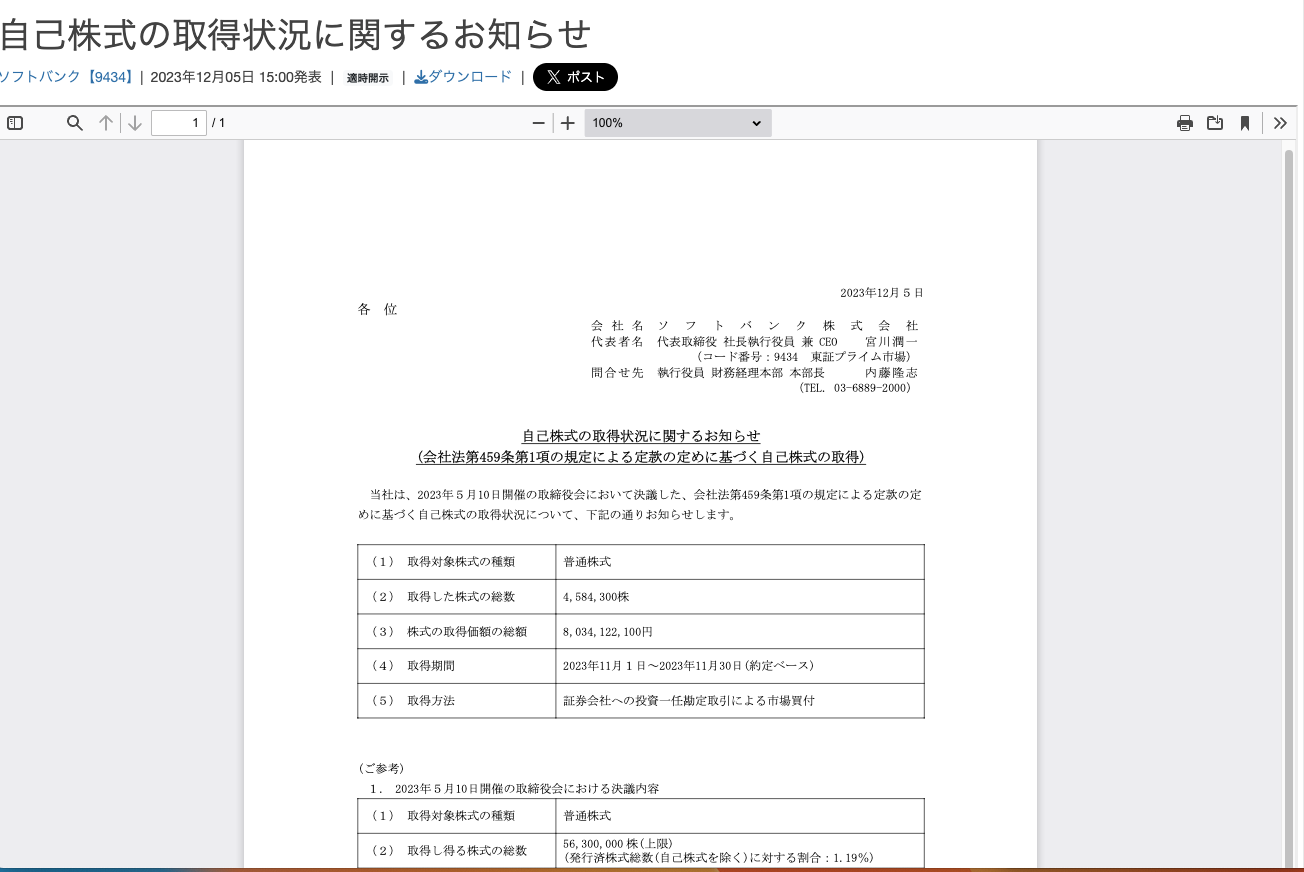Click the amount 8,034,122,100円
Image resolution: width=1304 pixels, height=872 pixels.
(x=608, y=632)
